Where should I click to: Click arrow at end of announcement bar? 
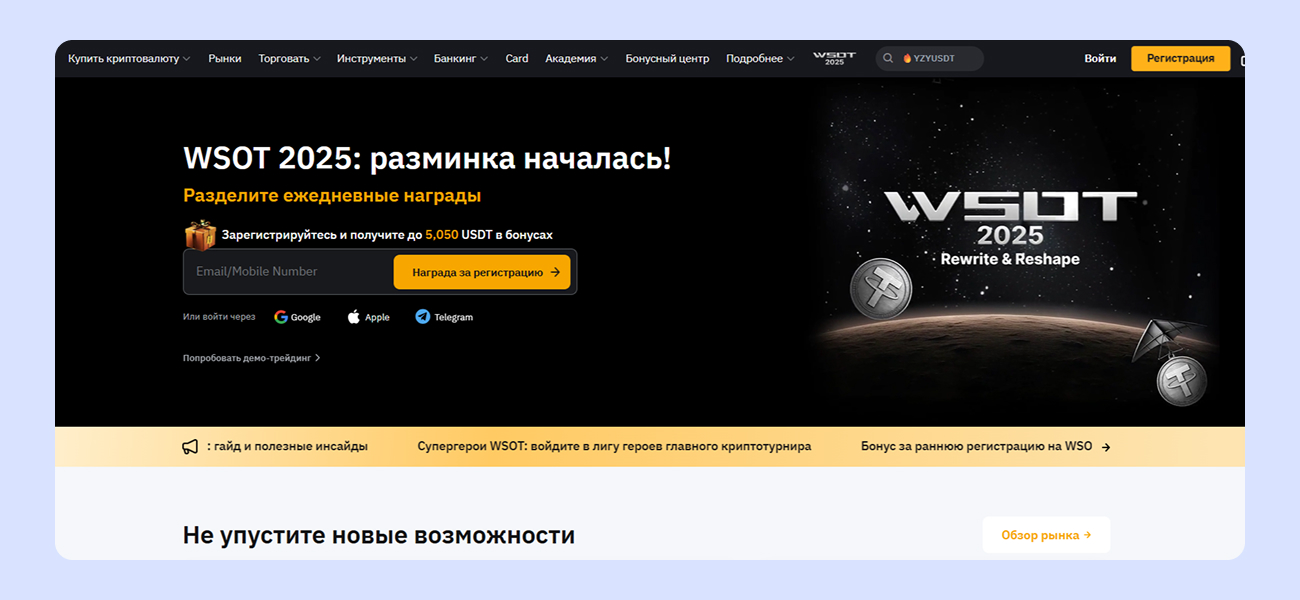coord(1105,447)
